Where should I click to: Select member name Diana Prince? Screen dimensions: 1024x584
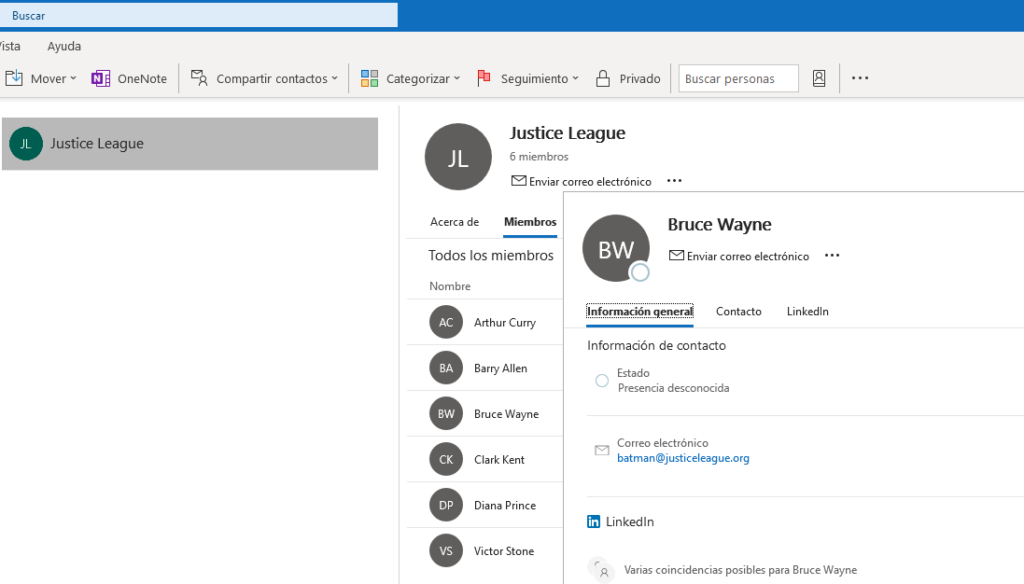tap(505, 505)
